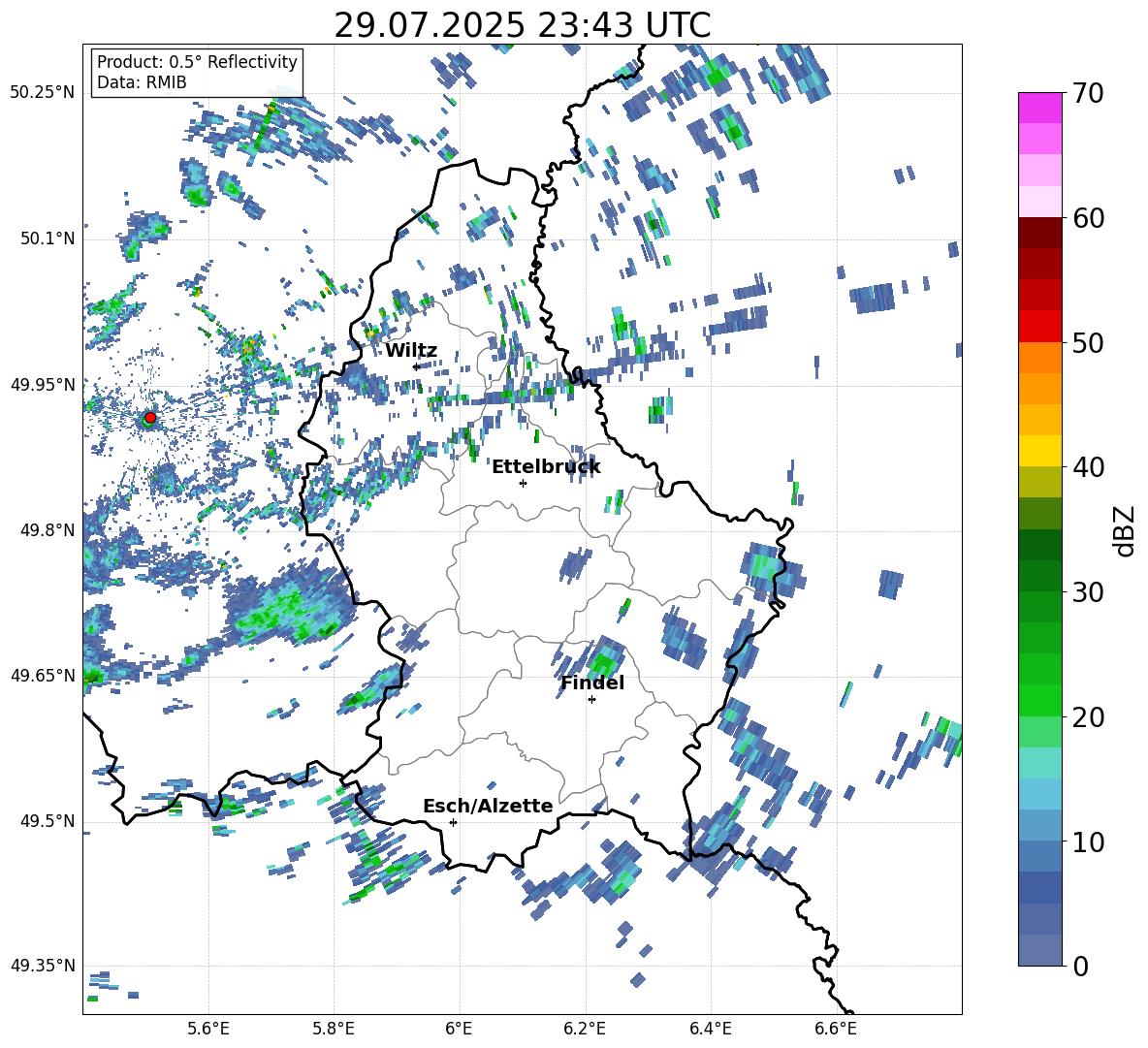Click the 6°E longitude label
Image resolution: width=1148 pixels, height=1048 pixels.
[459, 1029]
